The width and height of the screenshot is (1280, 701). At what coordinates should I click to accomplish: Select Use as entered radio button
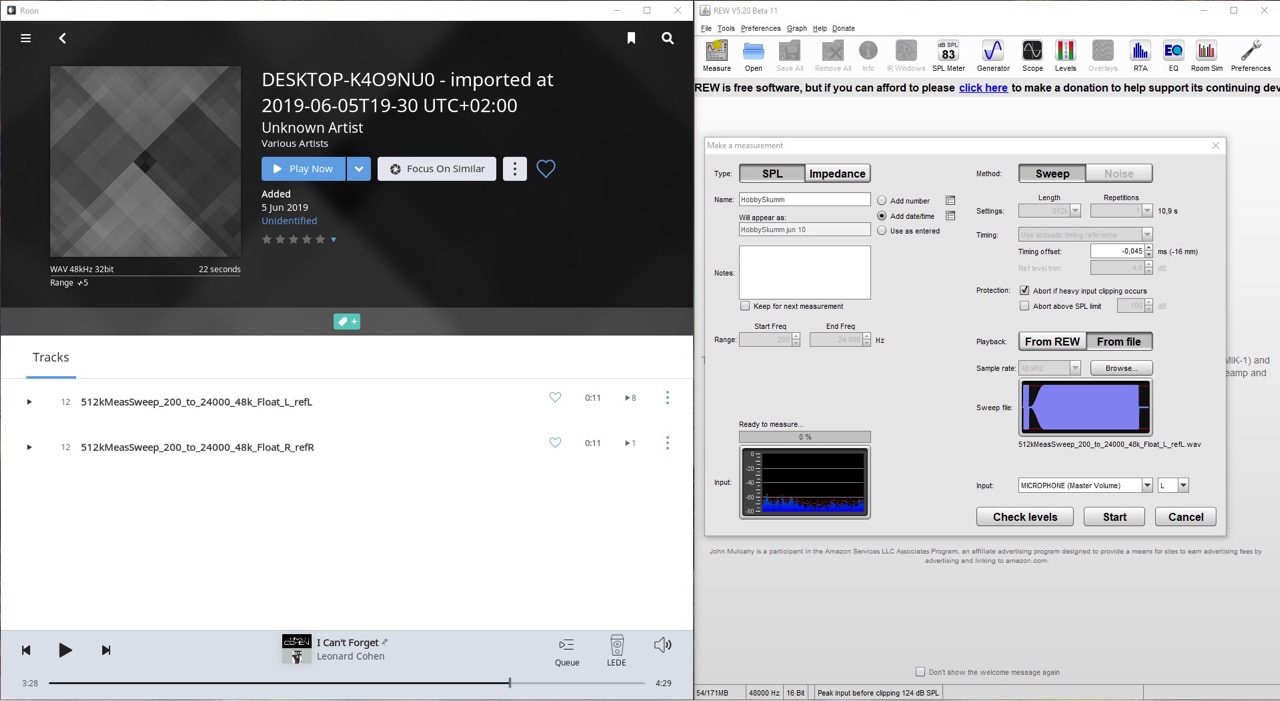tap(882, 231)
